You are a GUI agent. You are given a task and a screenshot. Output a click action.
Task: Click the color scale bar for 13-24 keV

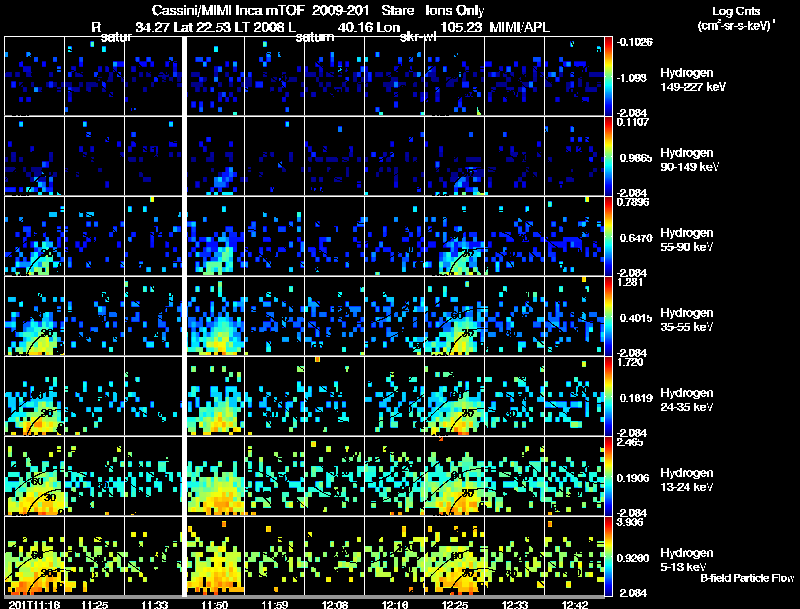[608, 476]
